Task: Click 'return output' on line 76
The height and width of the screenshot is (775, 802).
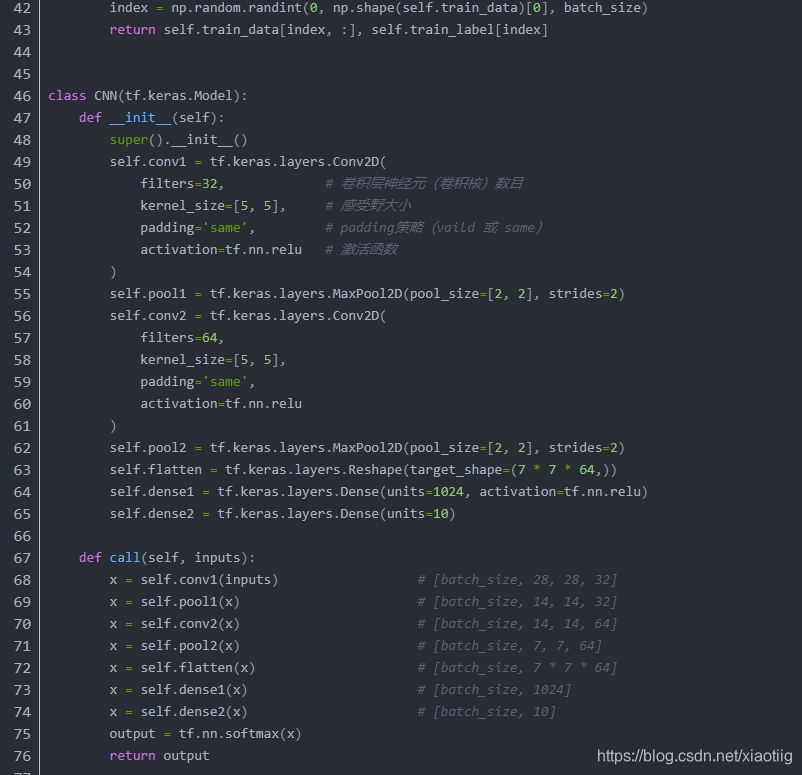Action: coord(160,756)
